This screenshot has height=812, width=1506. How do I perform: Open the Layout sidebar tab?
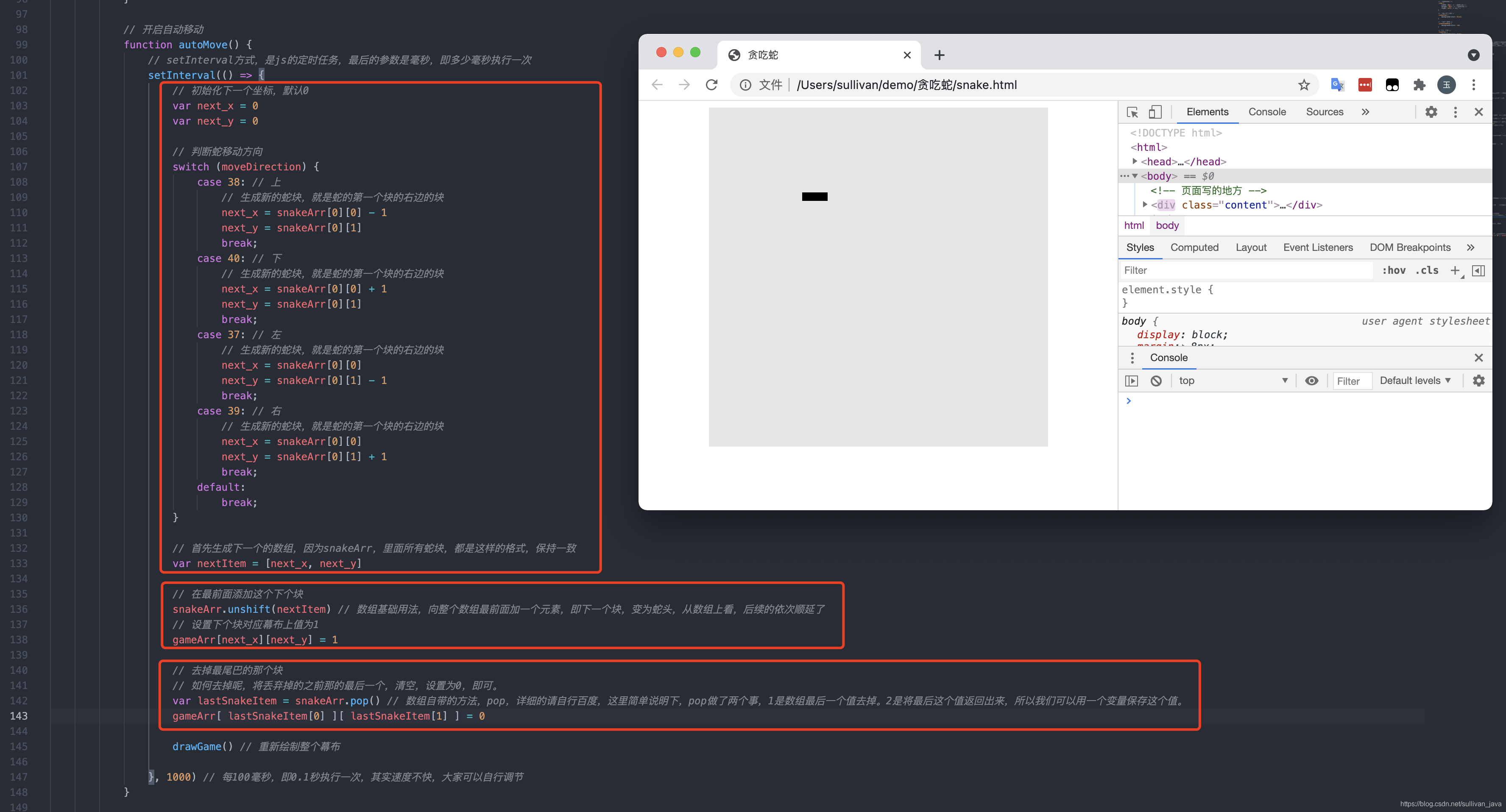(1251, 247)
